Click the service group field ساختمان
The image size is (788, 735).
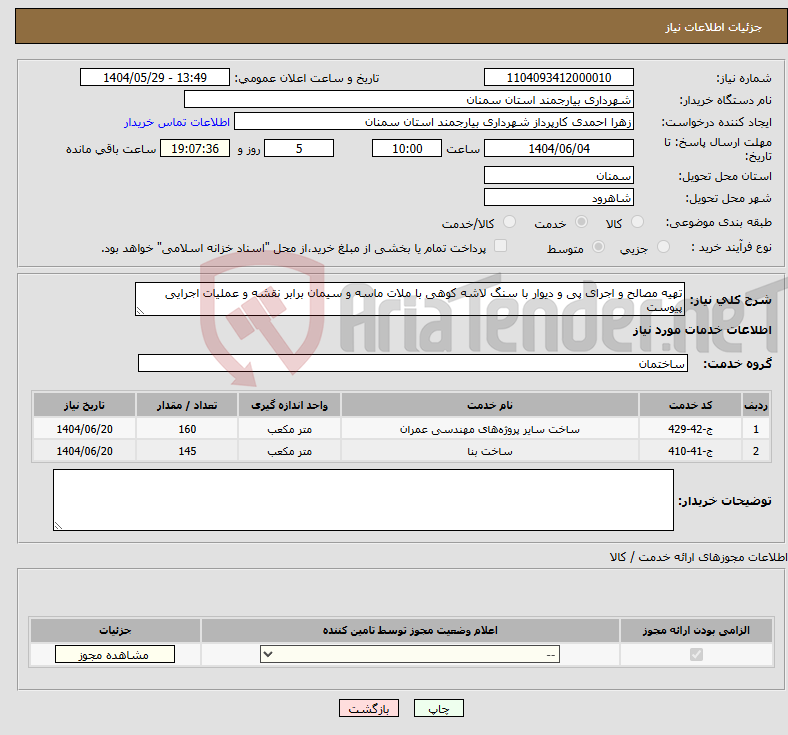(x=413, y=363)
